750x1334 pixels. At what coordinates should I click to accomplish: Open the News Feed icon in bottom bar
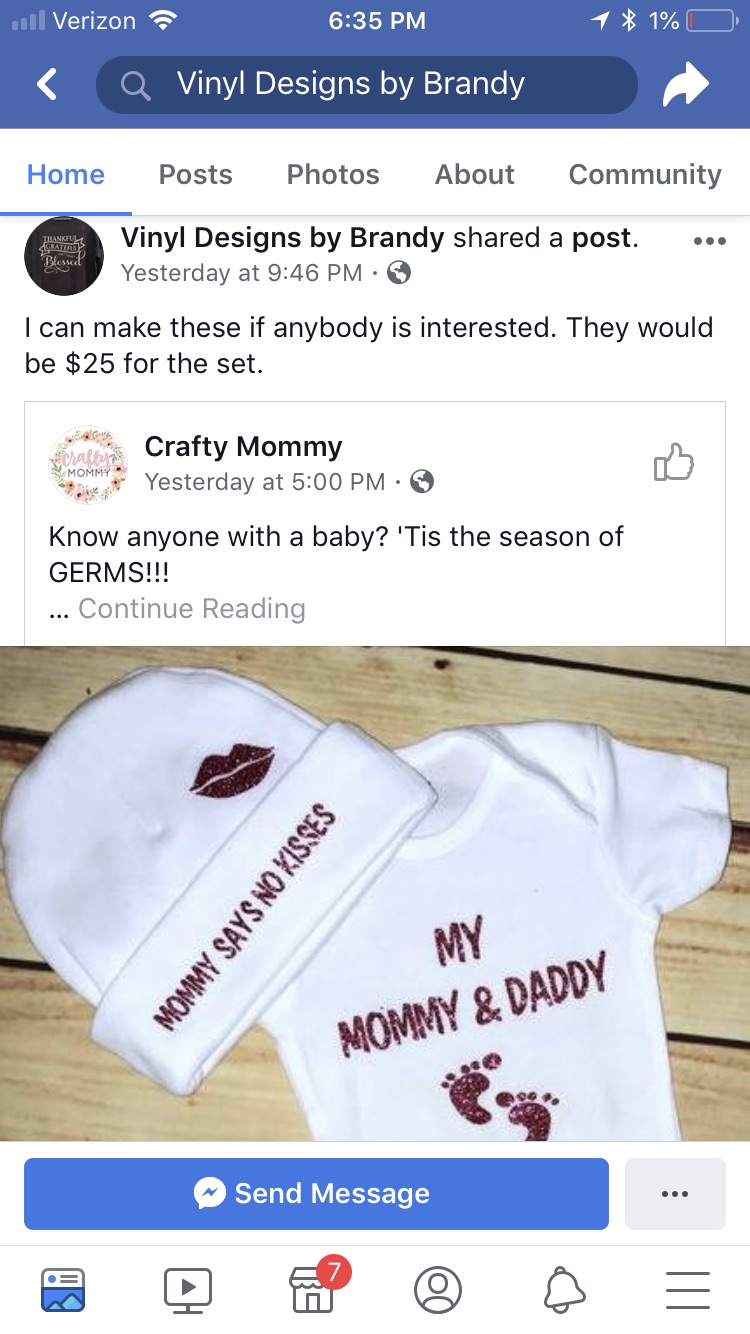tap(63, 1289)
